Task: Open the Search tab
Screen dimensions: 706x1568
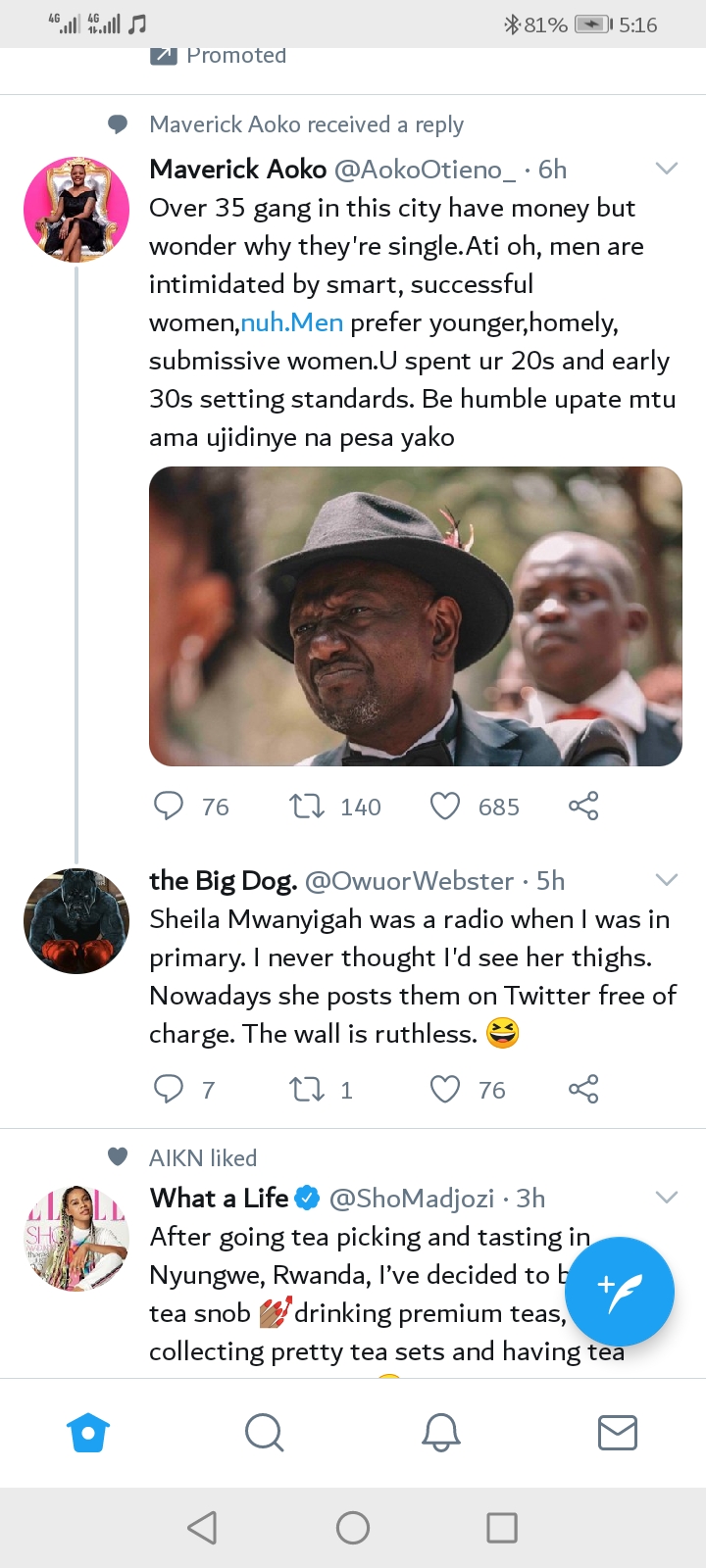Action: (265, 1433)
